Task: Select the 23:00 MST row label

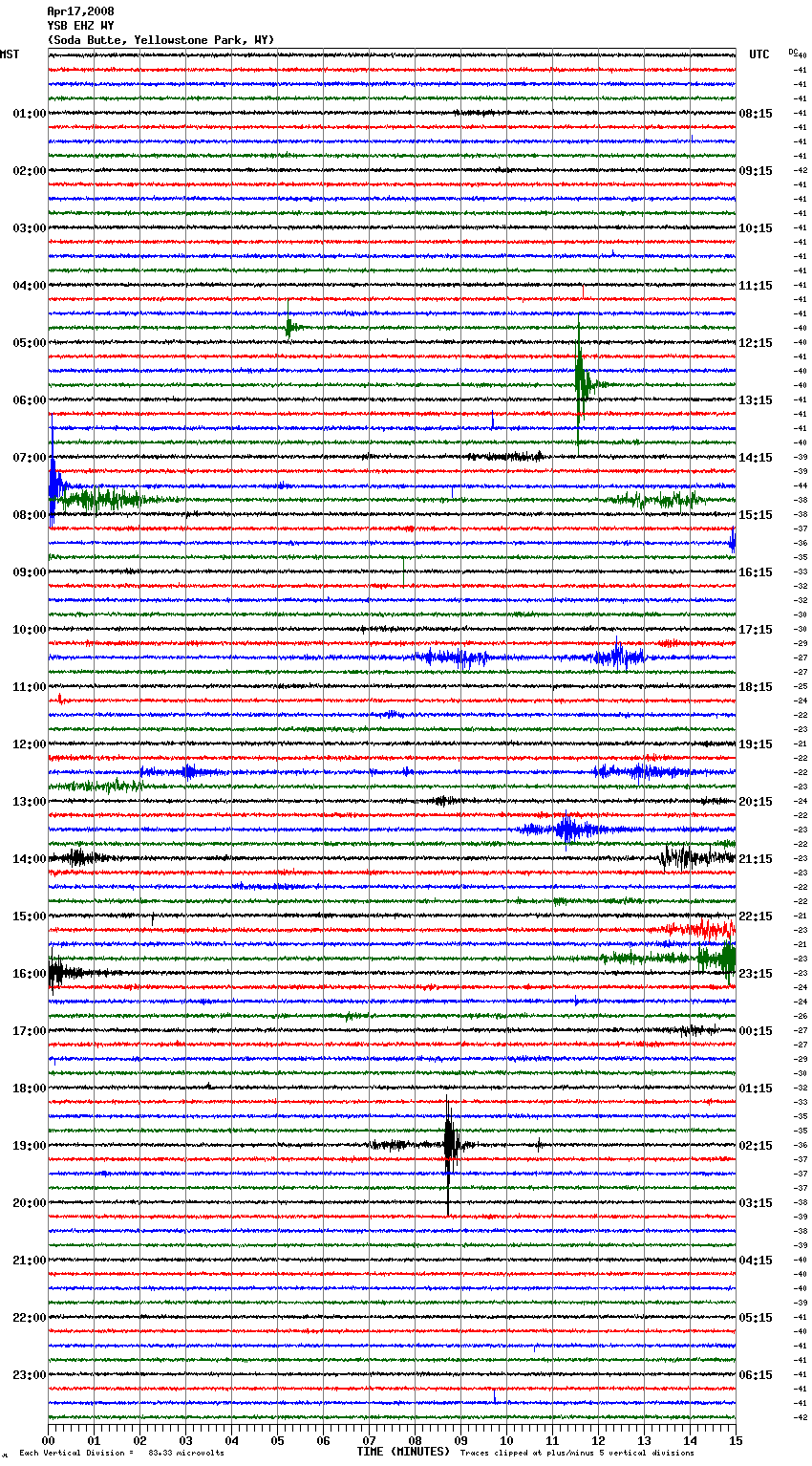Action: tap(30, 1375)
